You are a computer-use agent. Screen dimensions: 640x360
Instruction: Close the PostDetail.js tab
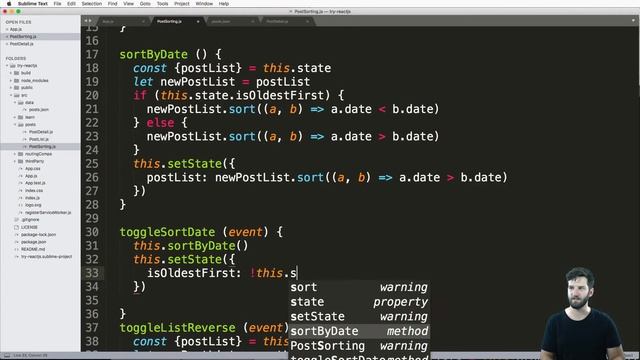307,21
